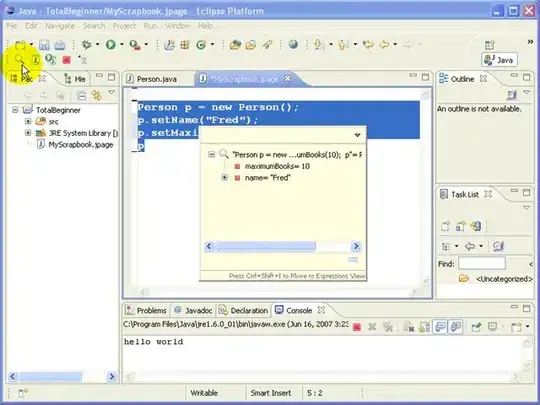Click the Print icon in the toolbar
The width and height of the screenshot is (540, 405).
pos(60,45)
